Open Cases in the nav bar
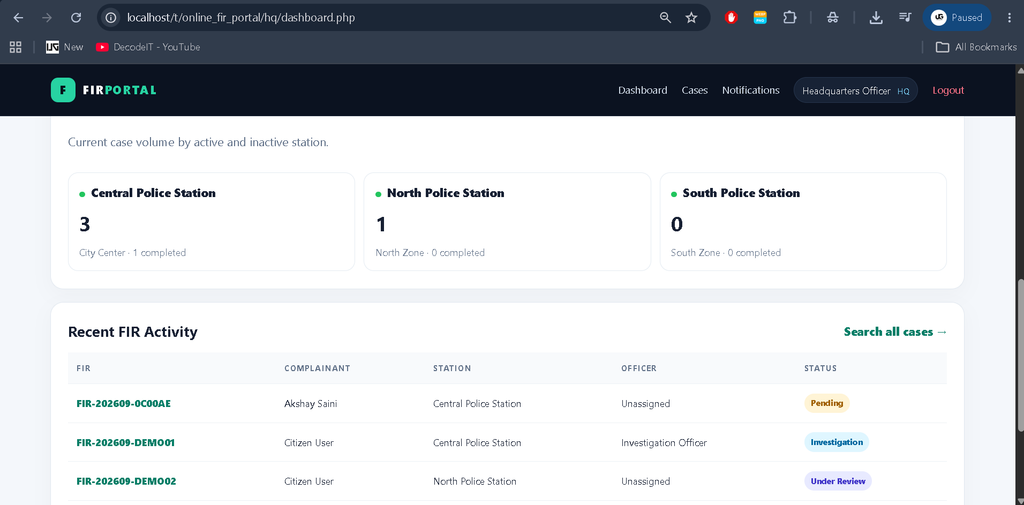Viewport: 1024px width, 505px height. [694, 90]
